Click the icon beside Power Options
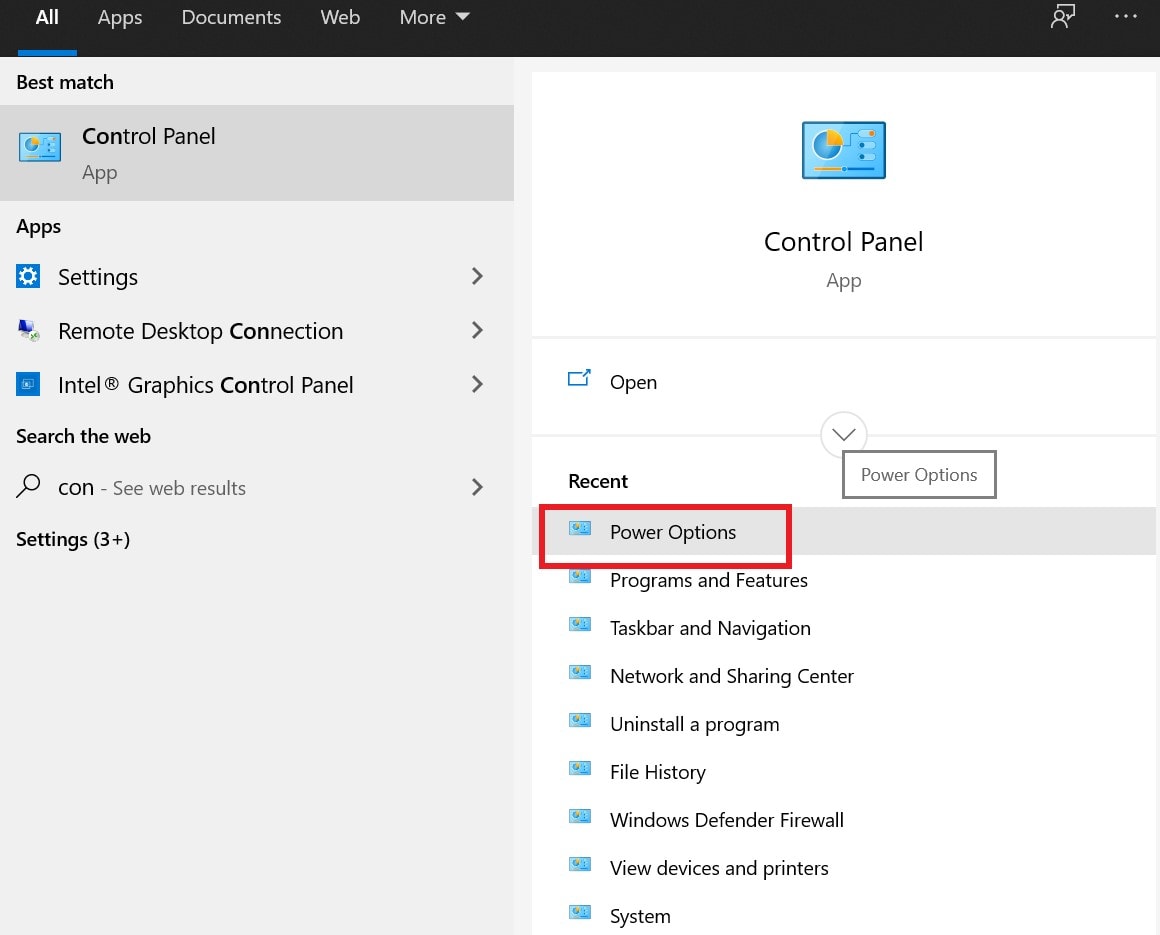Viewport: 1160px width, 935px height. (x=579, y=528)
